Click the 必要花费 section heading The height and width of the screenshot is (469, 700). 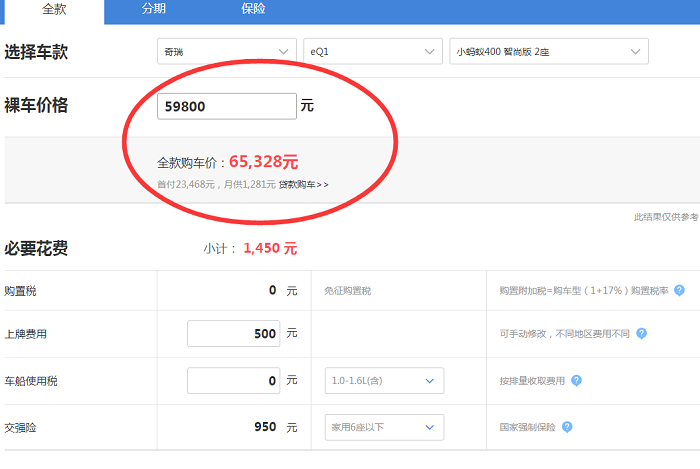(36, 248)
